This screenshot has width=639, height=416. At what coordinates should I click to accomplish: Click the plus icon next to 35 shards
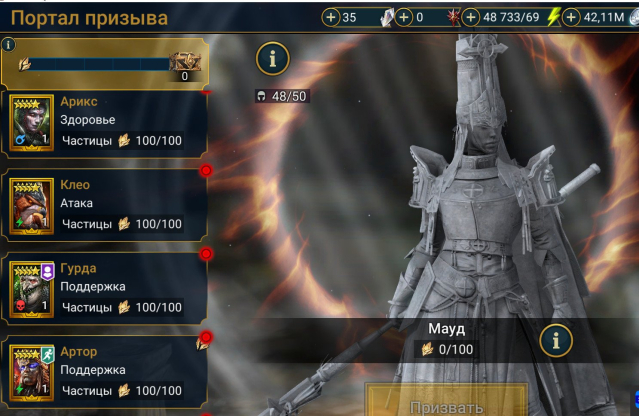pyautogui.click(x=331, y=18)
